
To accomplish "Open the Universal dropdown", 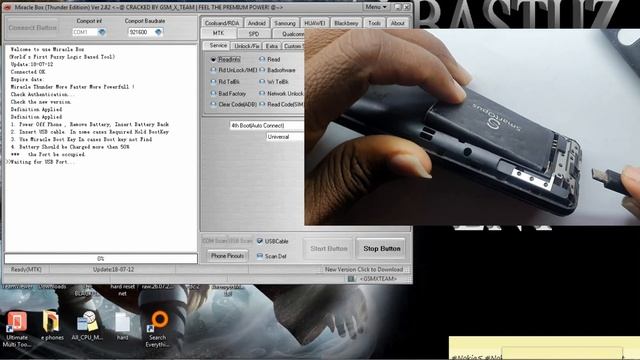I will point(285,137).
